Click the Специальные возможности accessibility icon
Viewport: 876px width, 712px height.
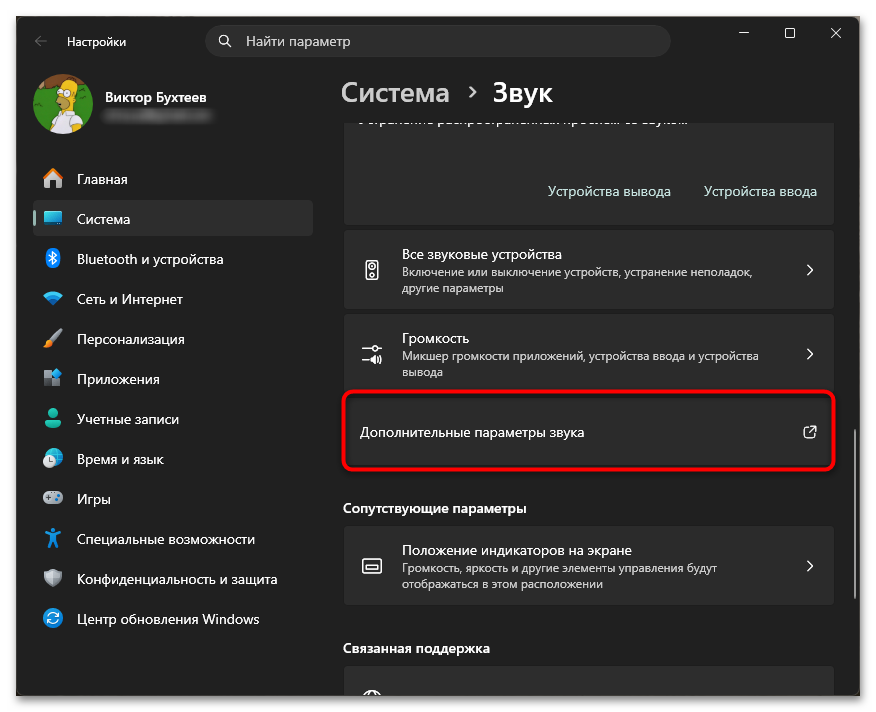point(53,538)
